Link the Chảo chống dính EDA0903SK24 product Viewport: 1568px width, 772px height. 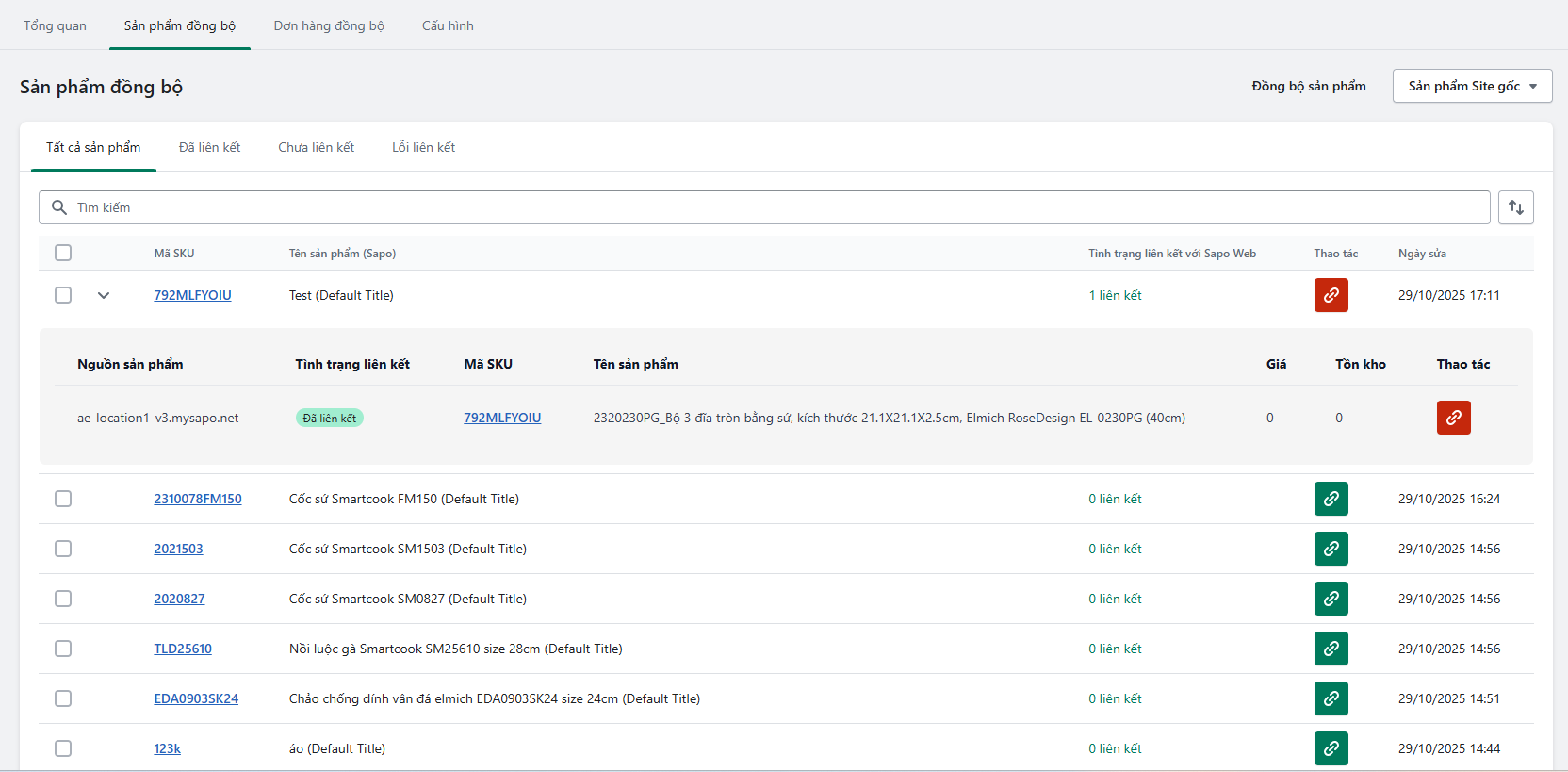(1331, 698)
